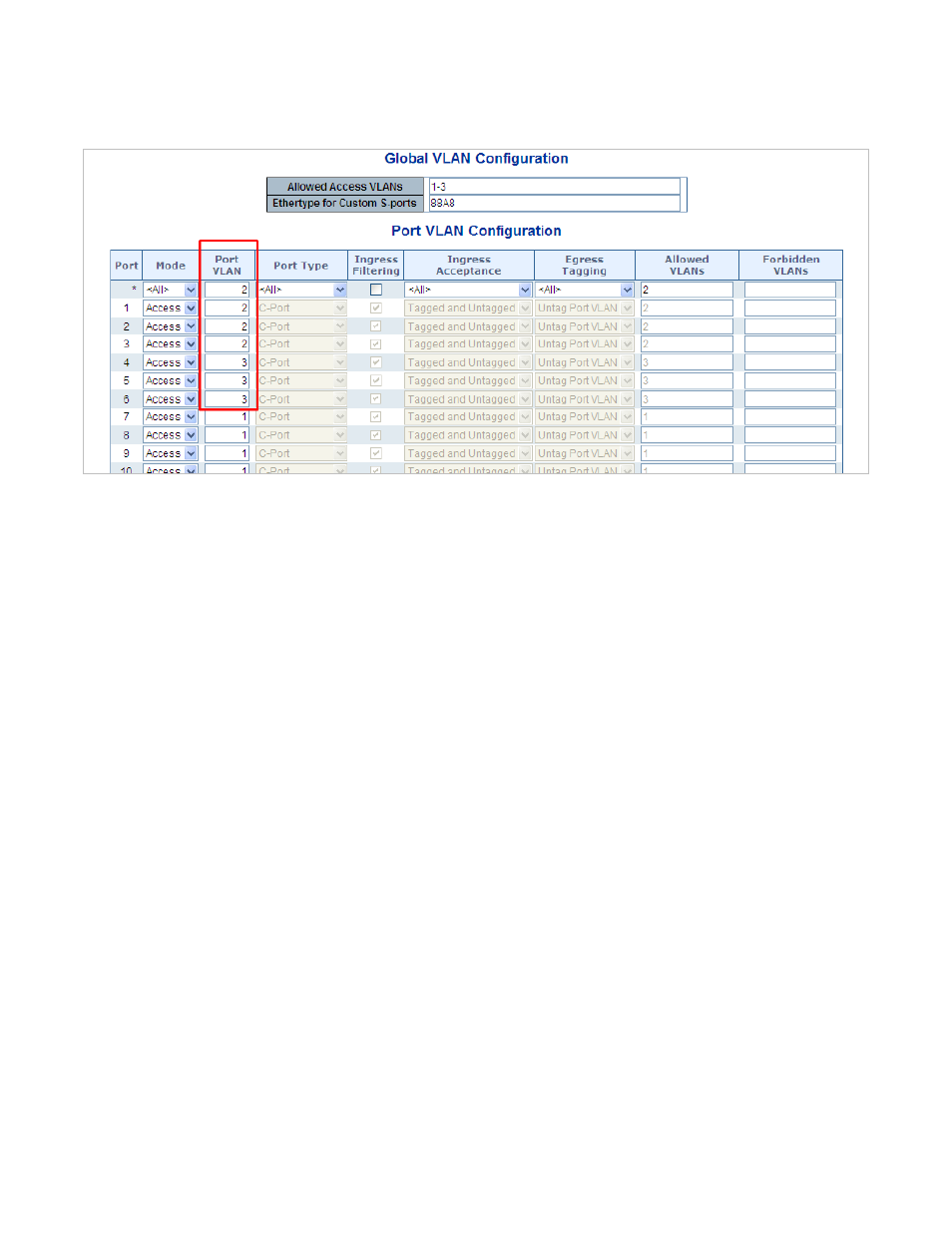Open Ingress Acceptance dropdown in all-ports row
The width and height of the screenshot is (952, 1233).
(x=468, y=290)
